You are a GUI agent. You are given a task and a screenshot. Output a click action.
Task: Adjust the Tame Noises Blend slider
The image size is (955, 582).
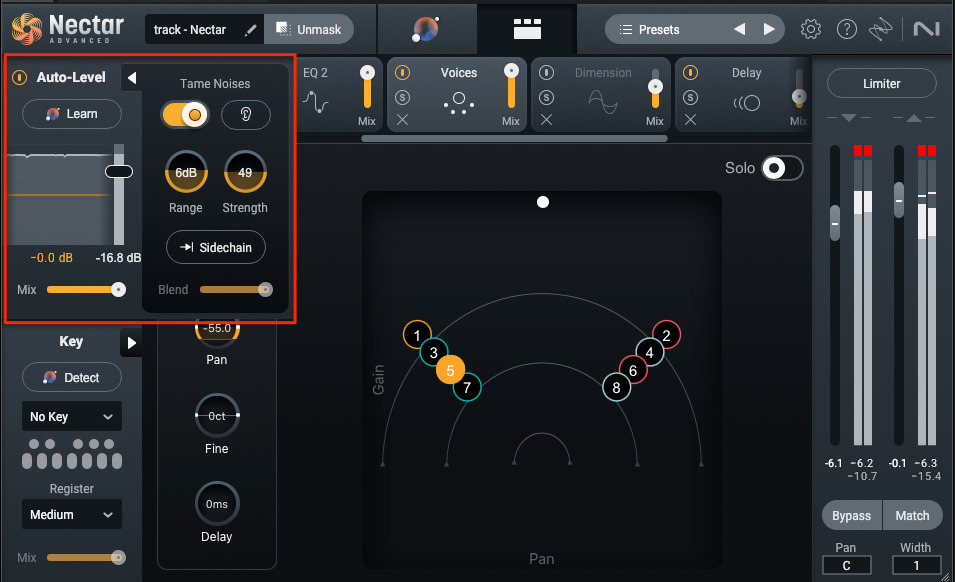pos(236,290)
